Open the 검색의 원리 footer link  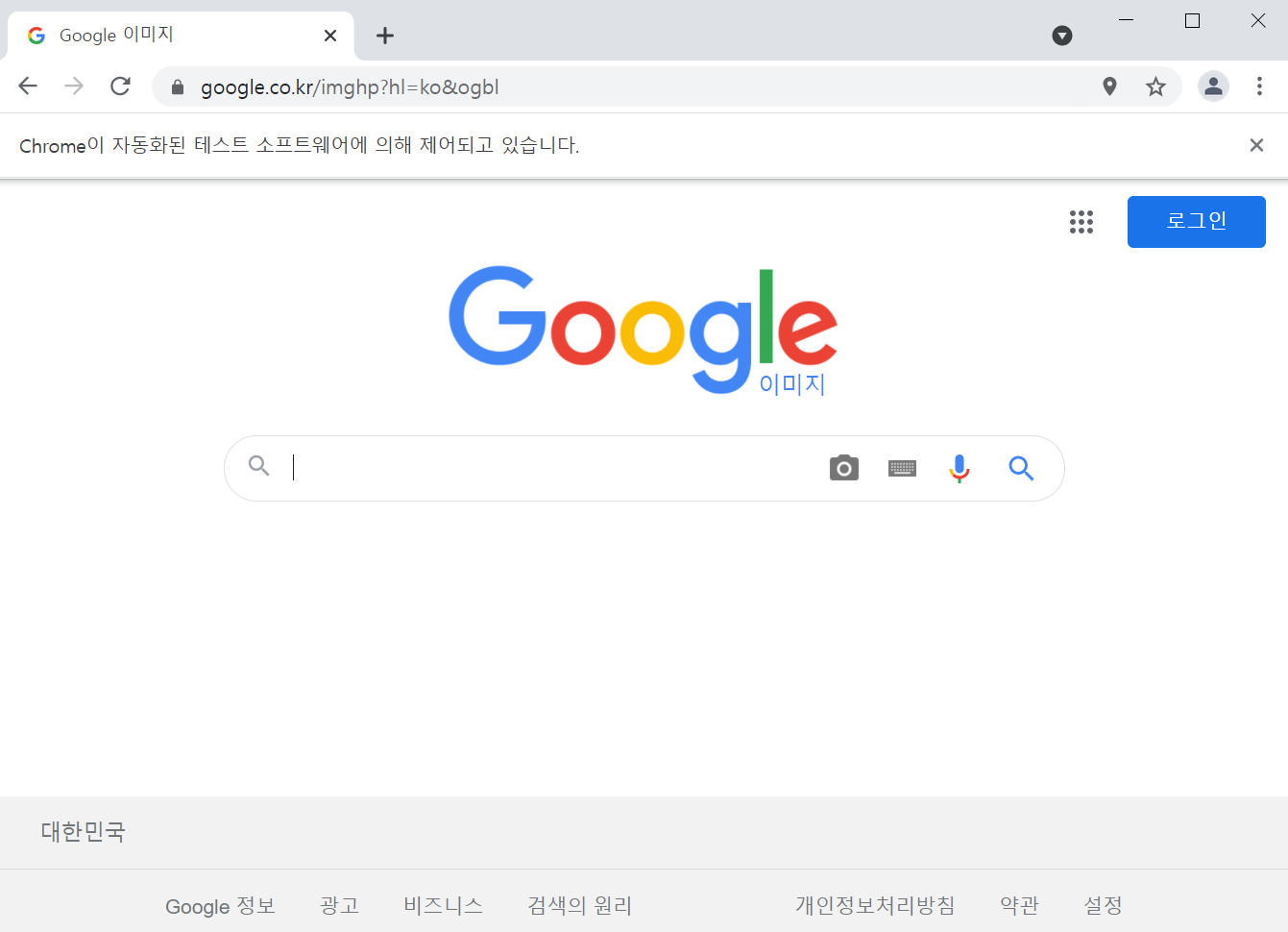point(580,906)
